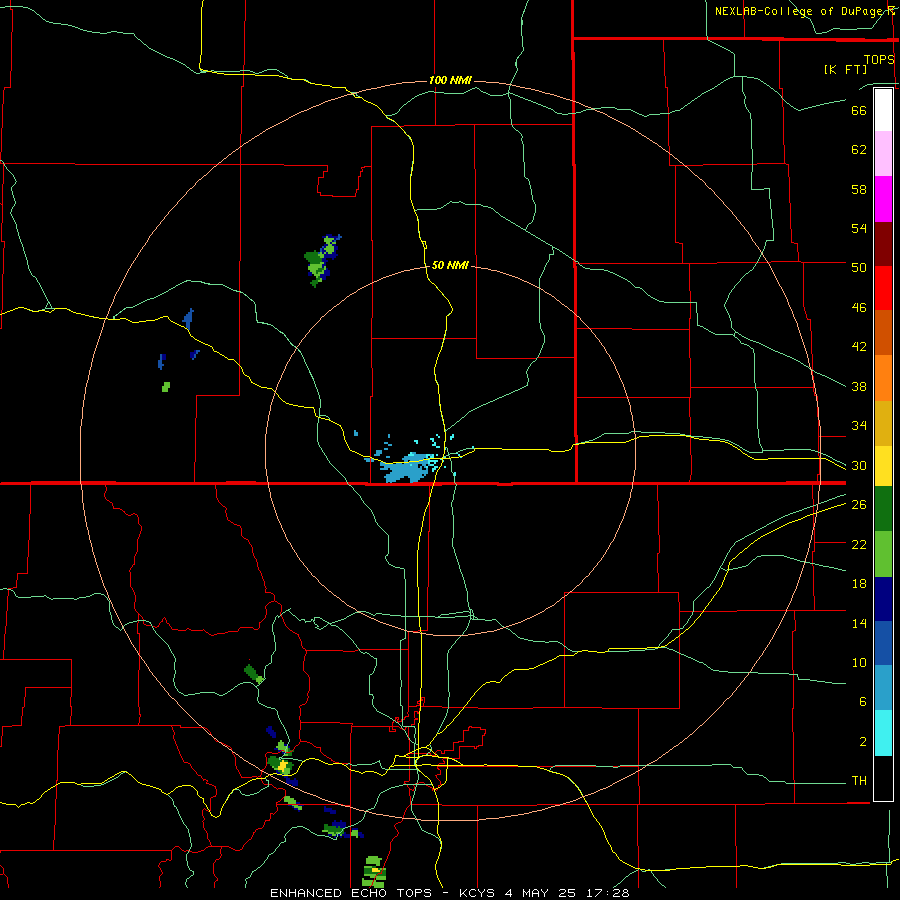Click the white swatch in TOPS legend

pyautogui.click(x=883, y=110)
